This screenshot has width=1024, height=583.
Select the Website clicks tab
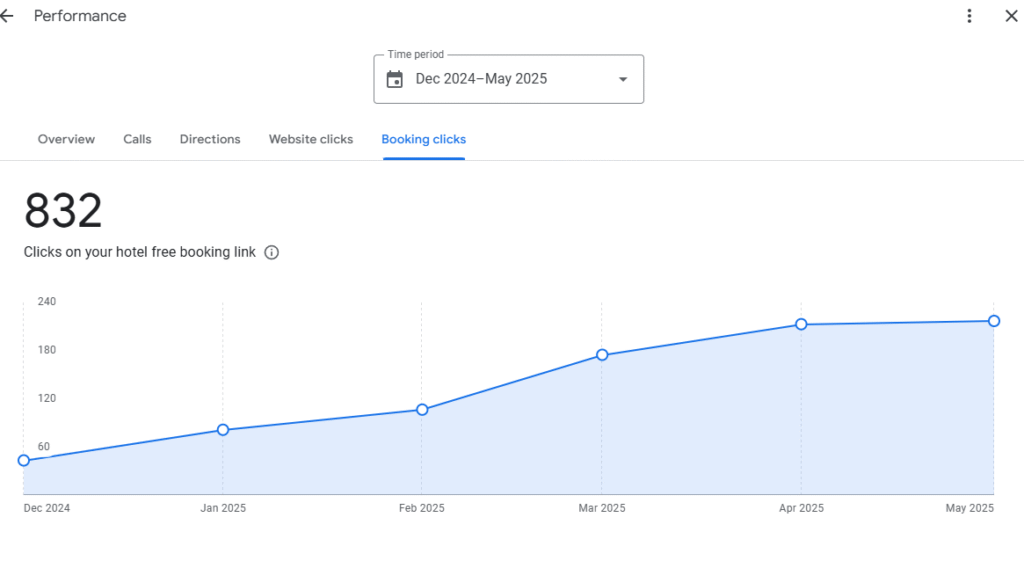[x=311, y=139]
